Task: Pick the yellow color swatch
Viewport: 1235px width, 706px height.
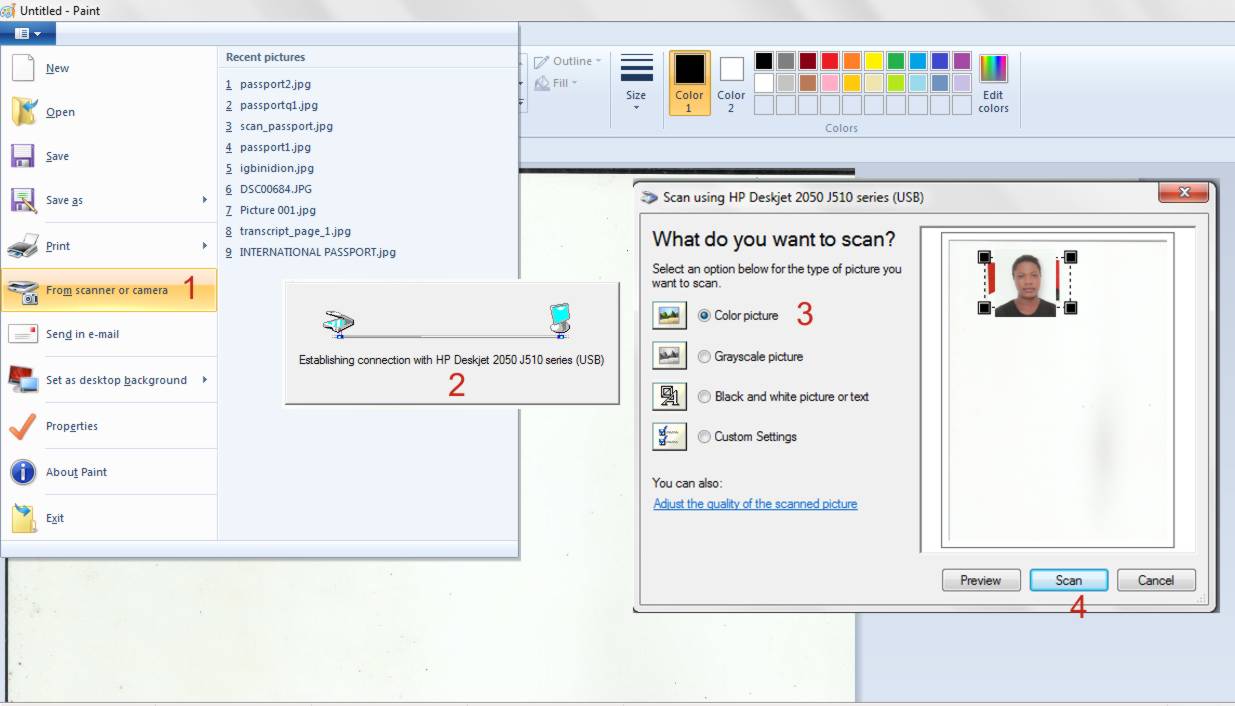Action: [x=873, y=61]
